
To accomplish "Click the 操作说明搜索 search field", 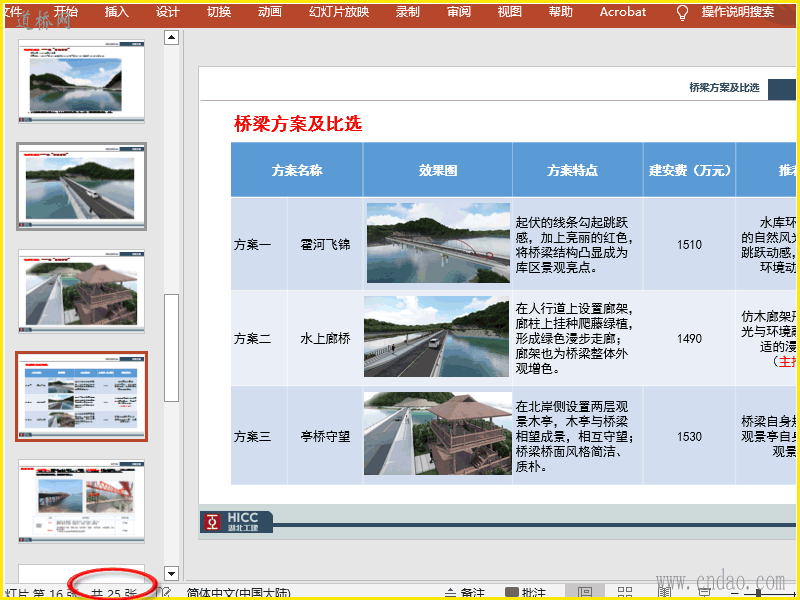I will [738, 12].
